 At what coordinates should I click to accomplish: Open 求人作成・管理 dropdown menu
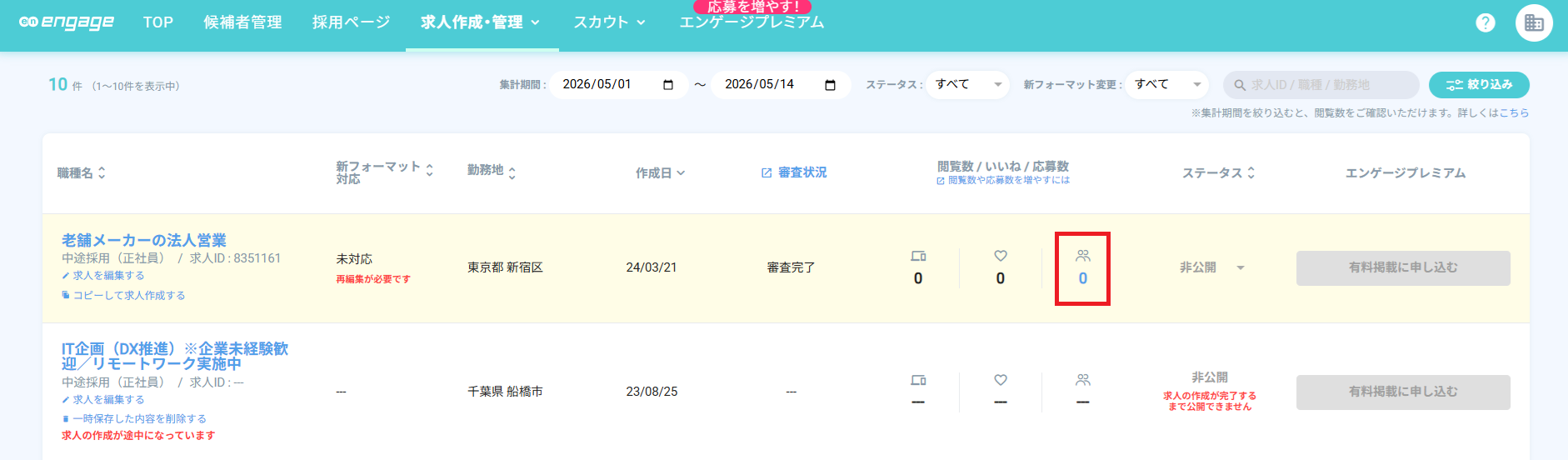point(480,22)
